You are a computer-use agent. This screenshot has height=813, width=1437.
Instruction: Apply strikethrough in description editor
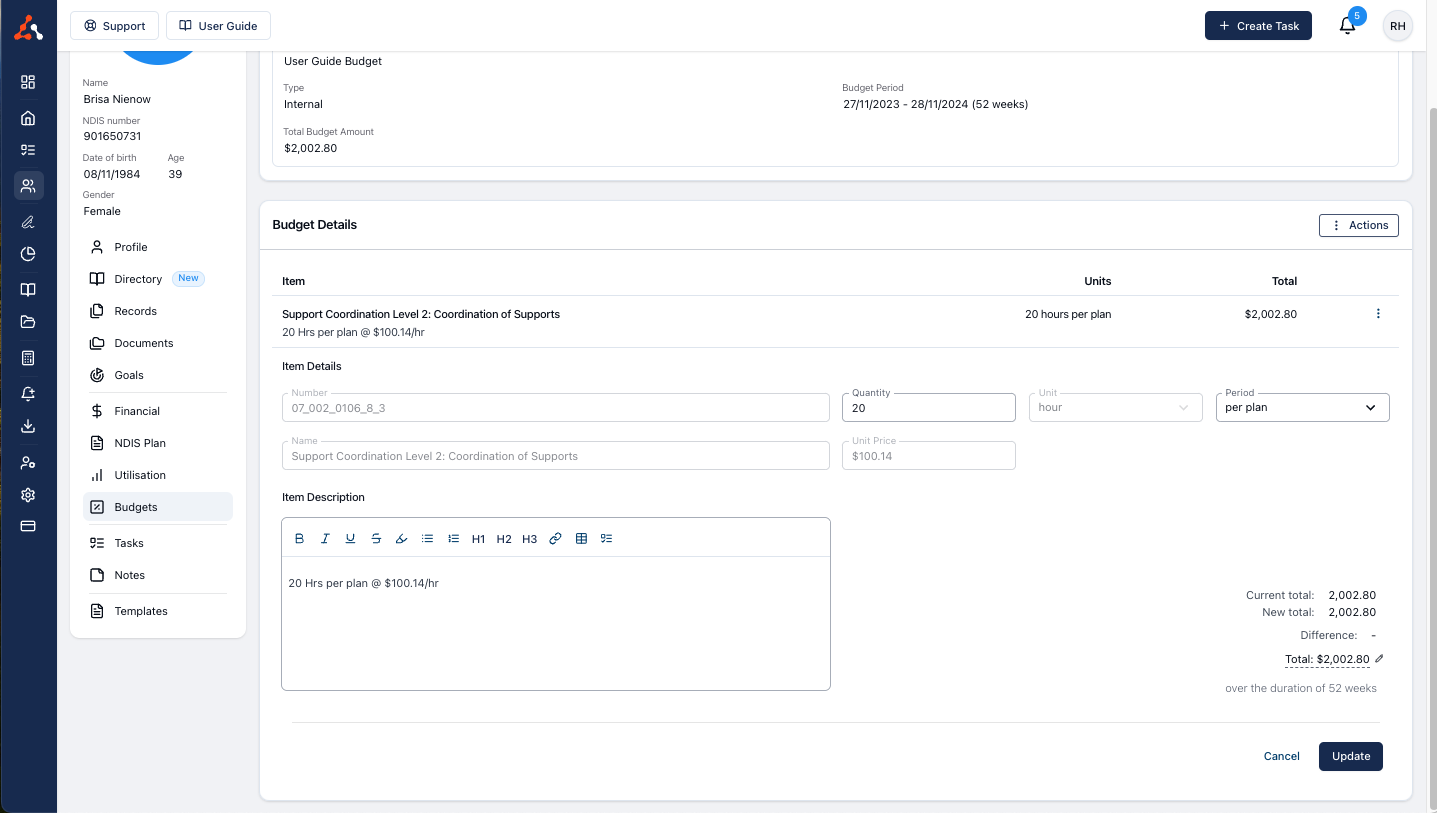376,539
